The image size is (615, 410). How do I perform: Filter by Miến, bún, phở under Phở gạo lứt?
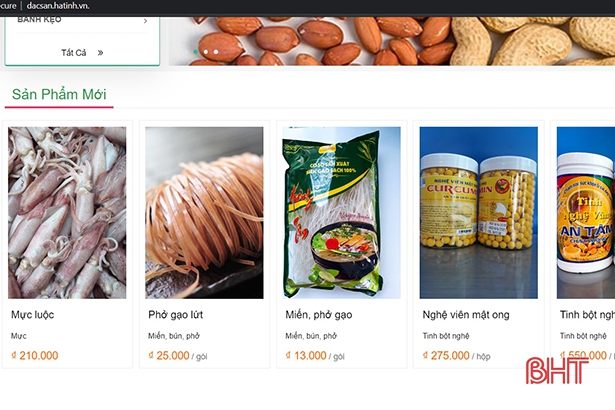coord(174,336)
